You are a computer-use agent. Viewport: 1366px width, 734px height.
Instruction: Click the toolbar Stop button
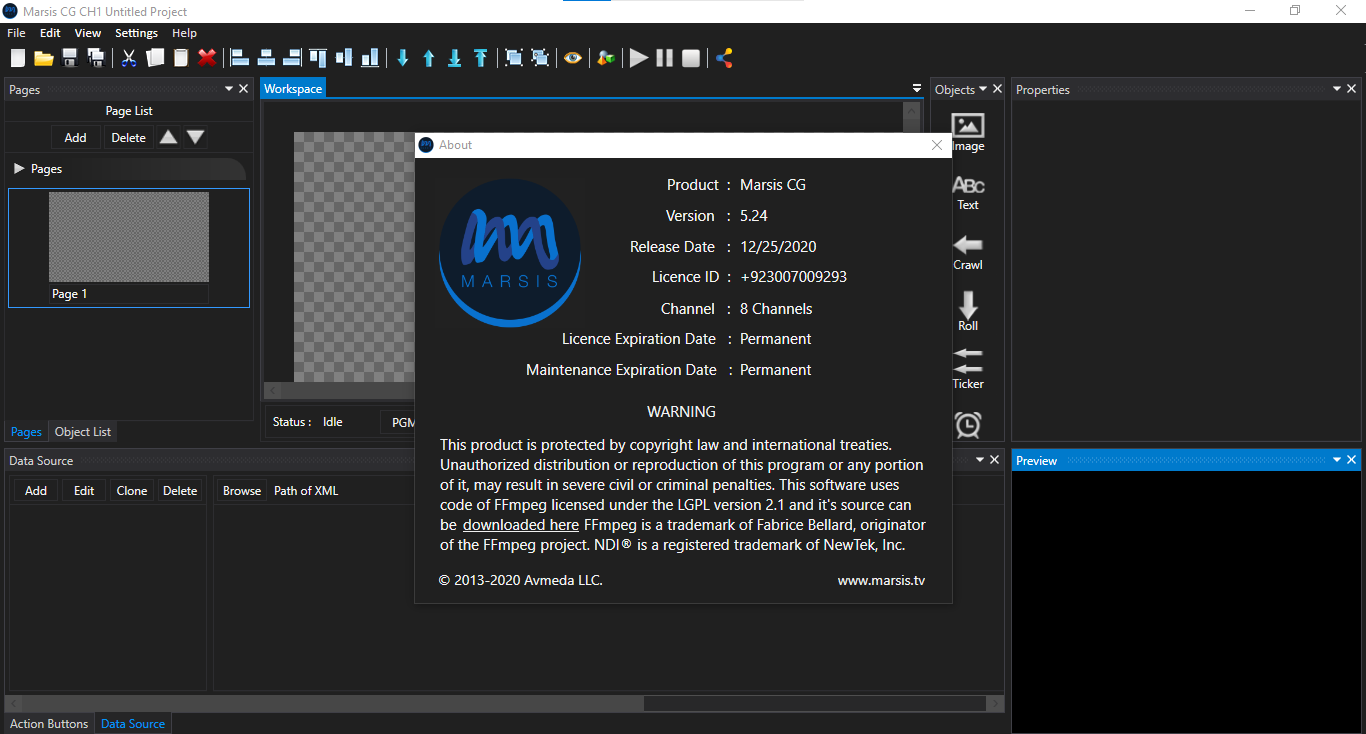691,58
